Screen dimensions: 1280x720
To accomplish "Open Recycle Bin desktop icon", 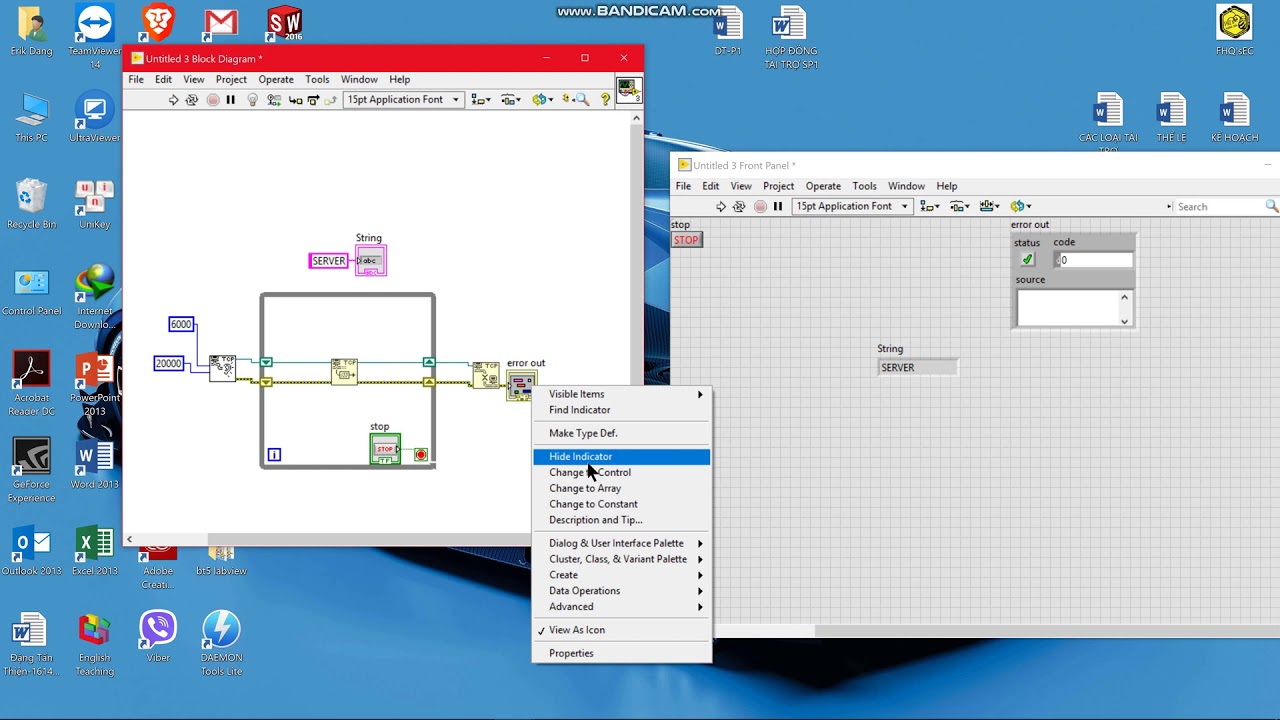I will click(x=31, y=204).
